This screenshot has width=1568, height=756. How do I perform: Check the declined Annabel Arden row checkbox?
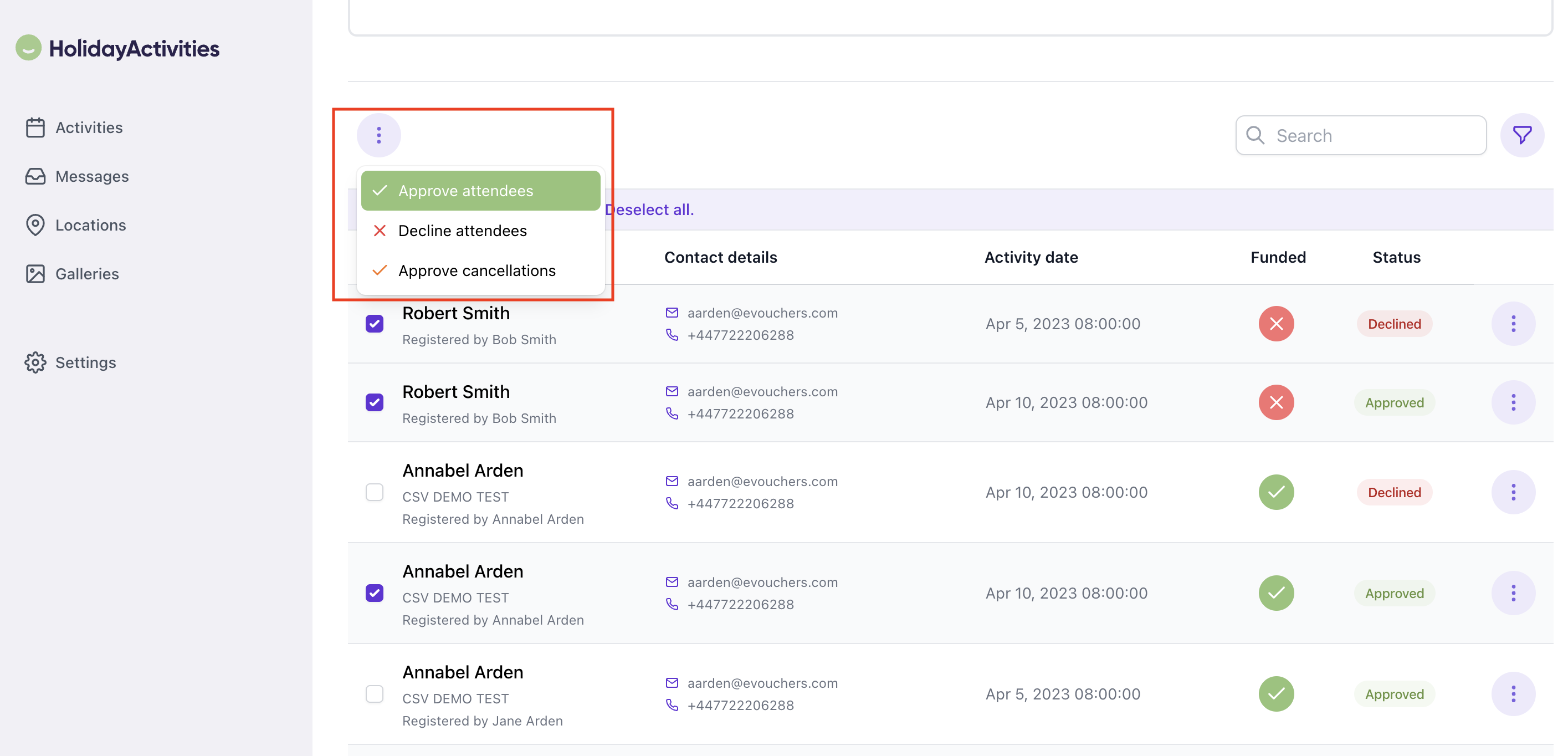pos(375,492)
